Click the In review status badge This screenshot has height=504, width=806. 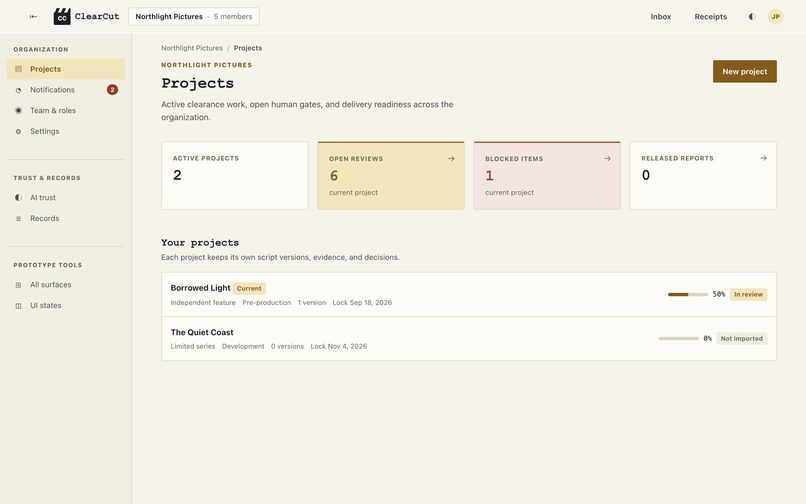pyautogui.click(x=748, y=294)
